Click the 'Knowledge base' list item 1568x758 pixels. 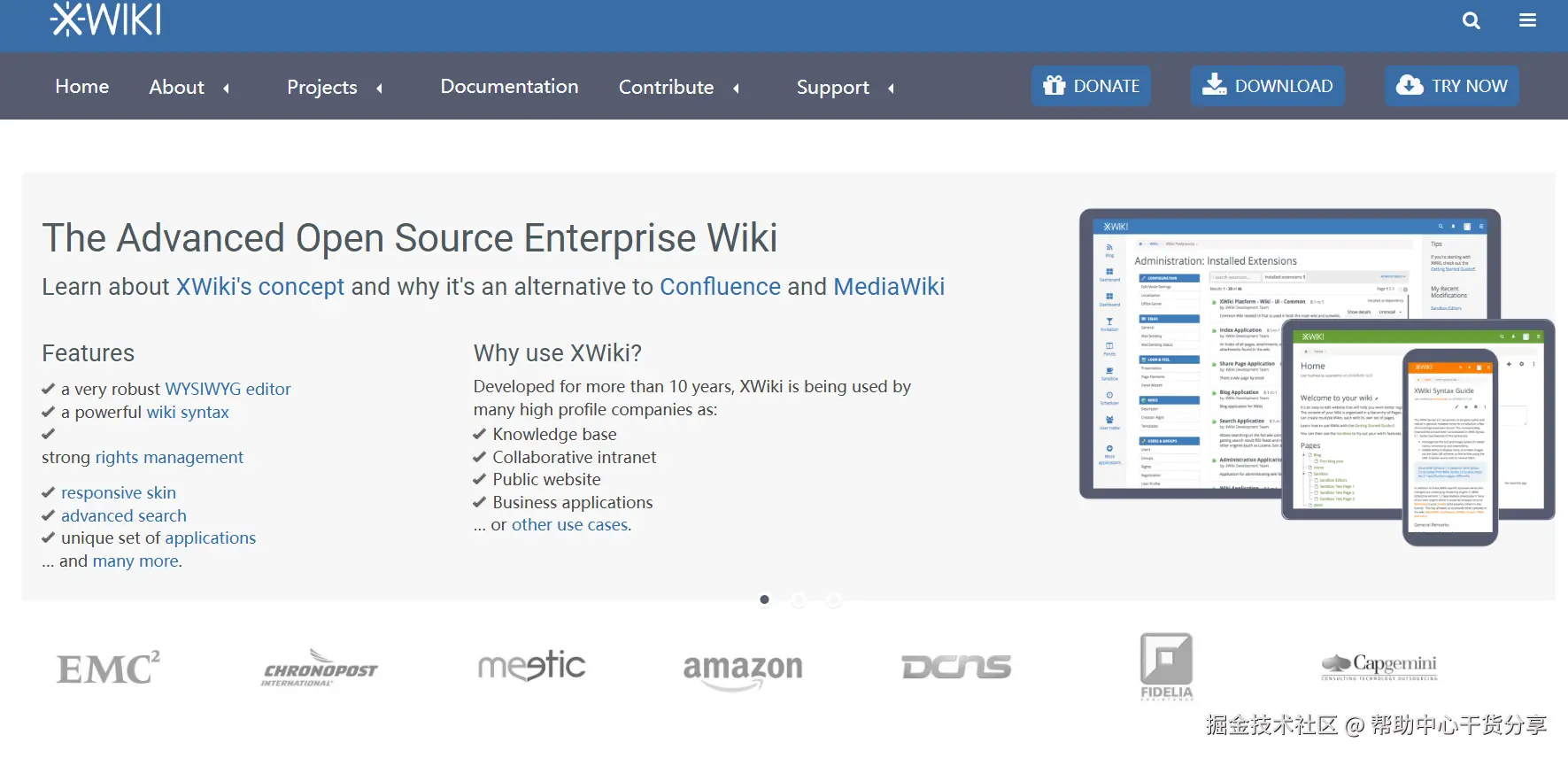point(554,434)
